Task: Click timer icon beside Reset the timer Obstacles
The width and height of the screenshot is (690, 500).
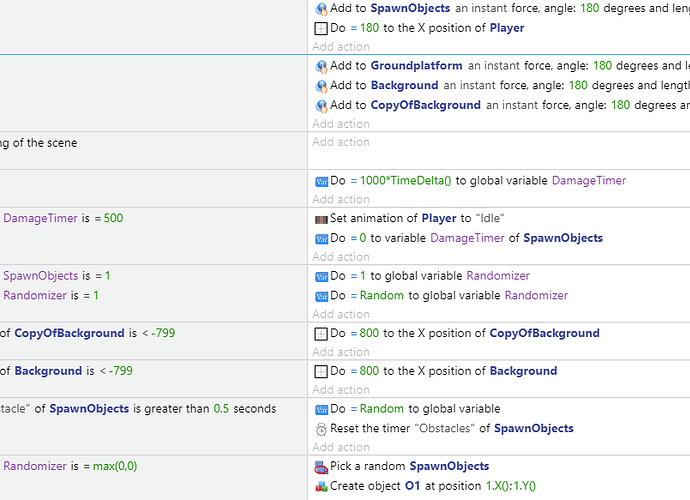Action: point(321,429)
